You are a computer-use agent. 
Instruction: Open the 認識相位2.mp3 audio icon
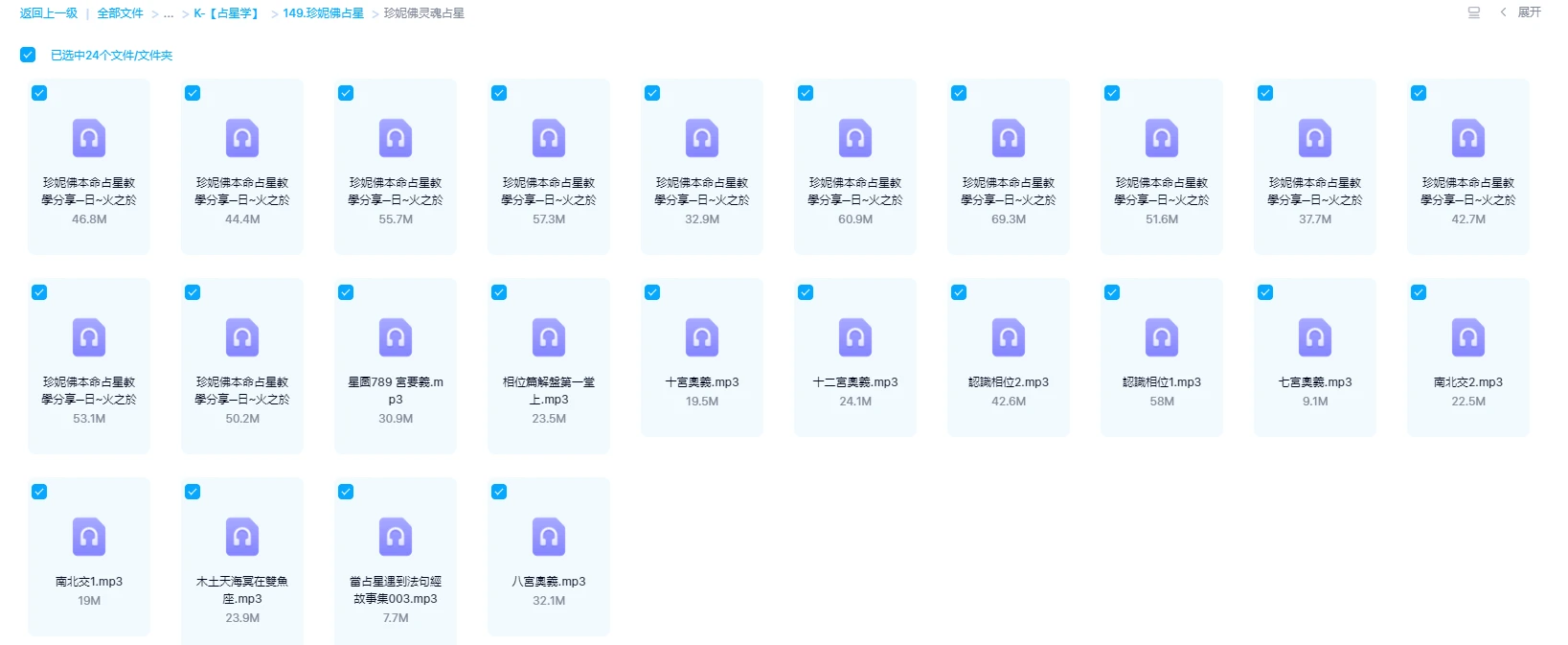[x=1009, y=337]
